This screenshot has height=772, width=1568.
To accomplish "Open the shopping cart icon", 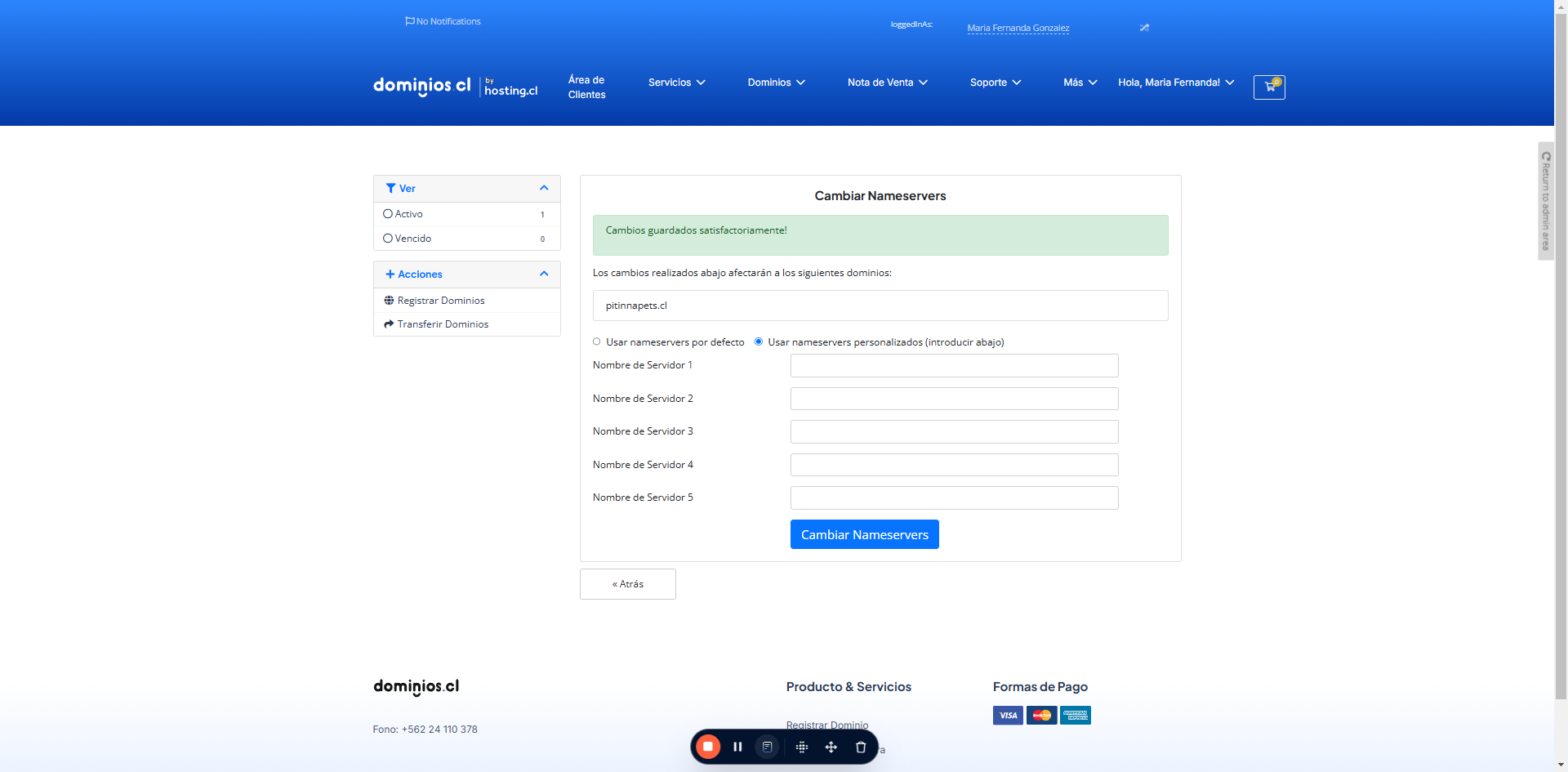I will click(x=1269, y=87).
